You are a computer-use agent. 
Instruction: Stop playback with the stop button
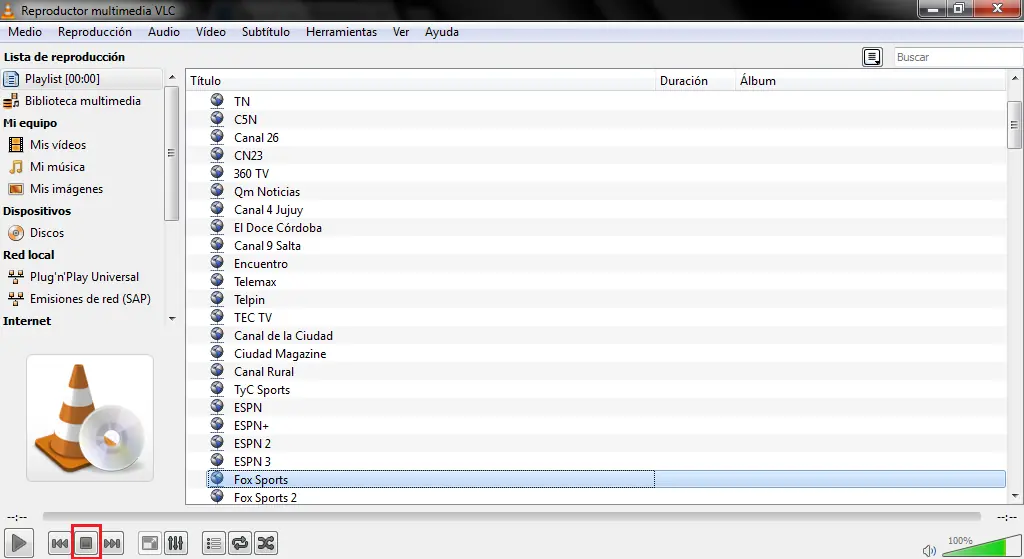86,543
